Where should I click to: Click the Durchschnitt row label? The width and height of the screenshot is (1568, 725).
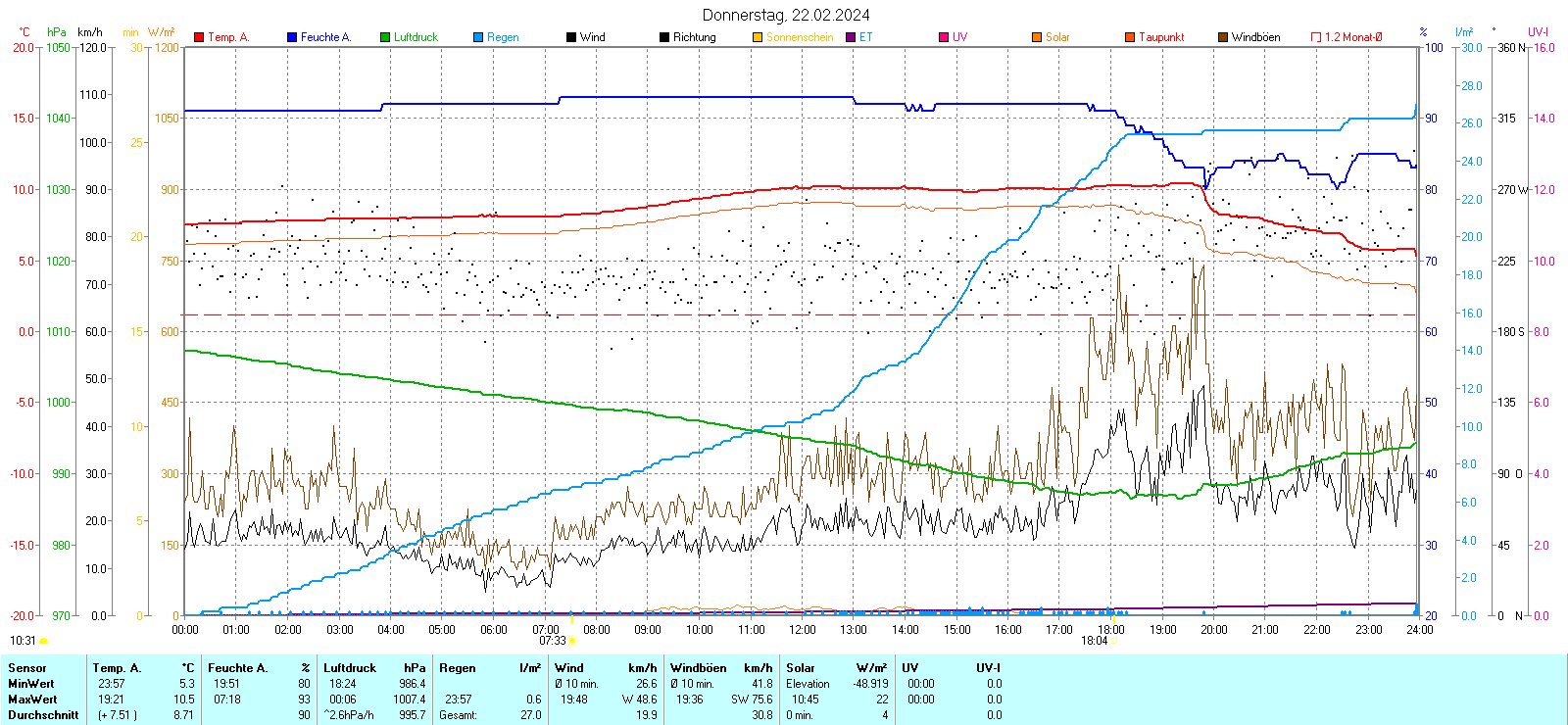(x=43, y=715)
